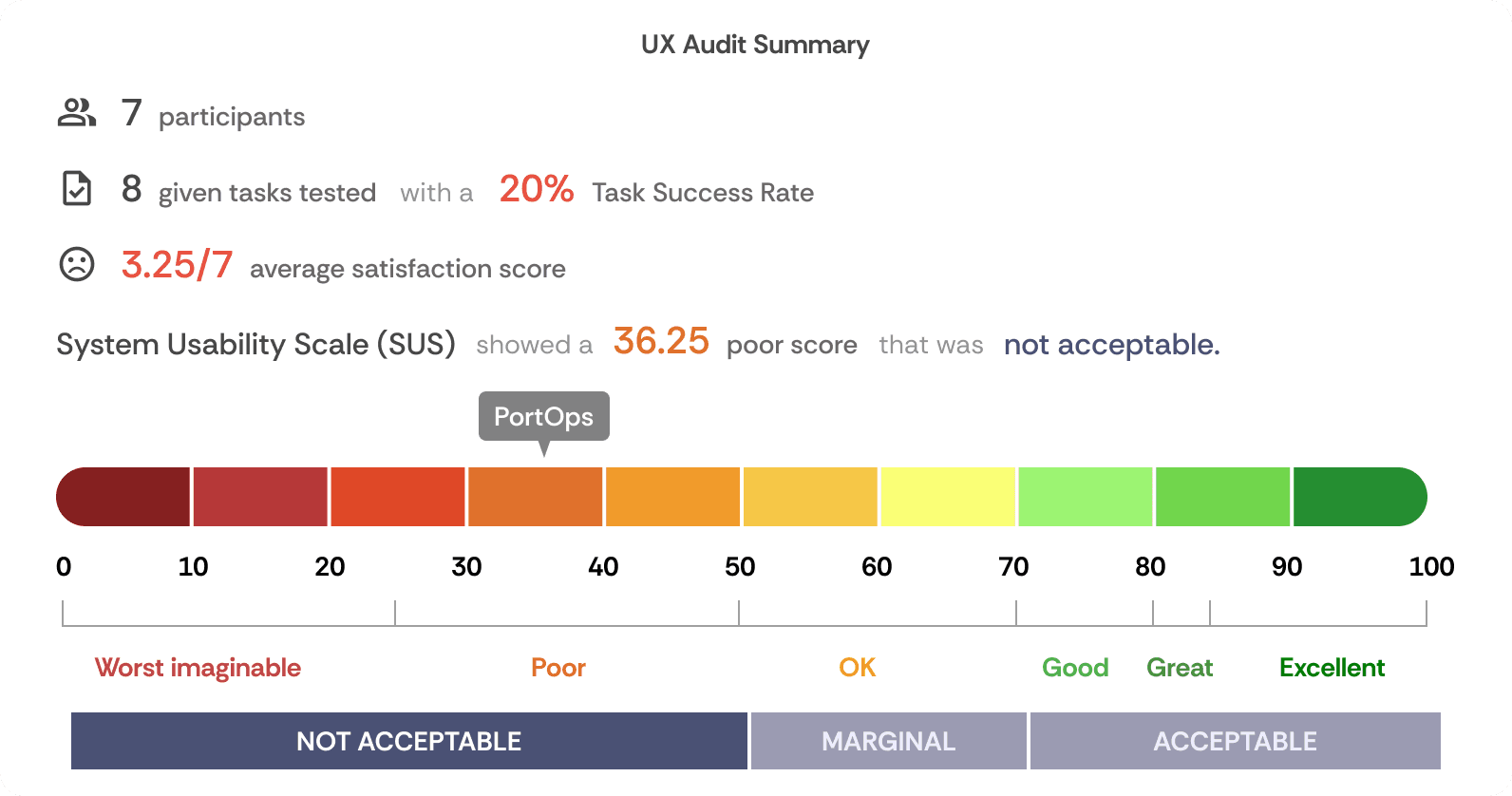Click the participants people icon
Viewport: 1512px width, 796px height.
coord(77,112)
